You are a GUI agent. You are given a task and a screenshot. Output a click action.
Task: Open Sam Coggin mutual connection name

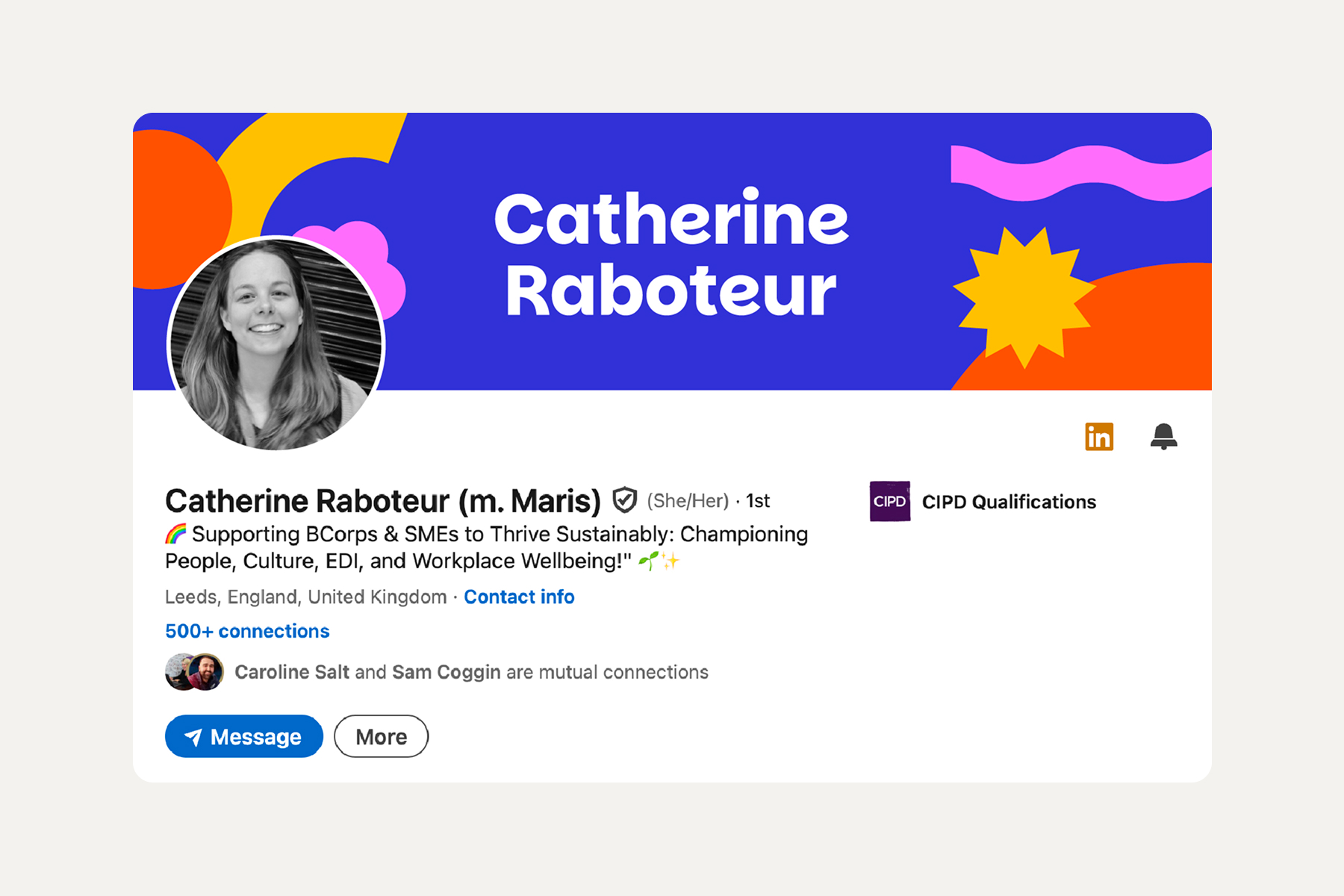point(447,672)
